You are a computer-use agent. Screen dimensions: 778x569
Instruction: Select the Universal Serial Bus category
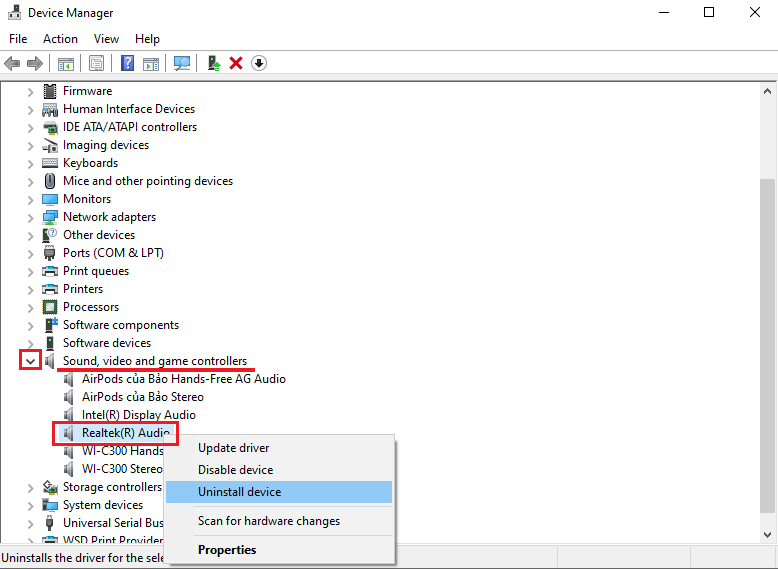tap(113, 523)
